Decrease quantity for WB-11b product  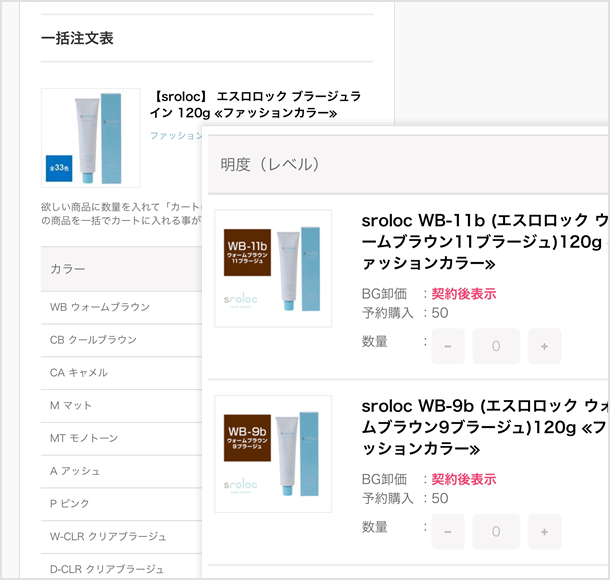448,346
